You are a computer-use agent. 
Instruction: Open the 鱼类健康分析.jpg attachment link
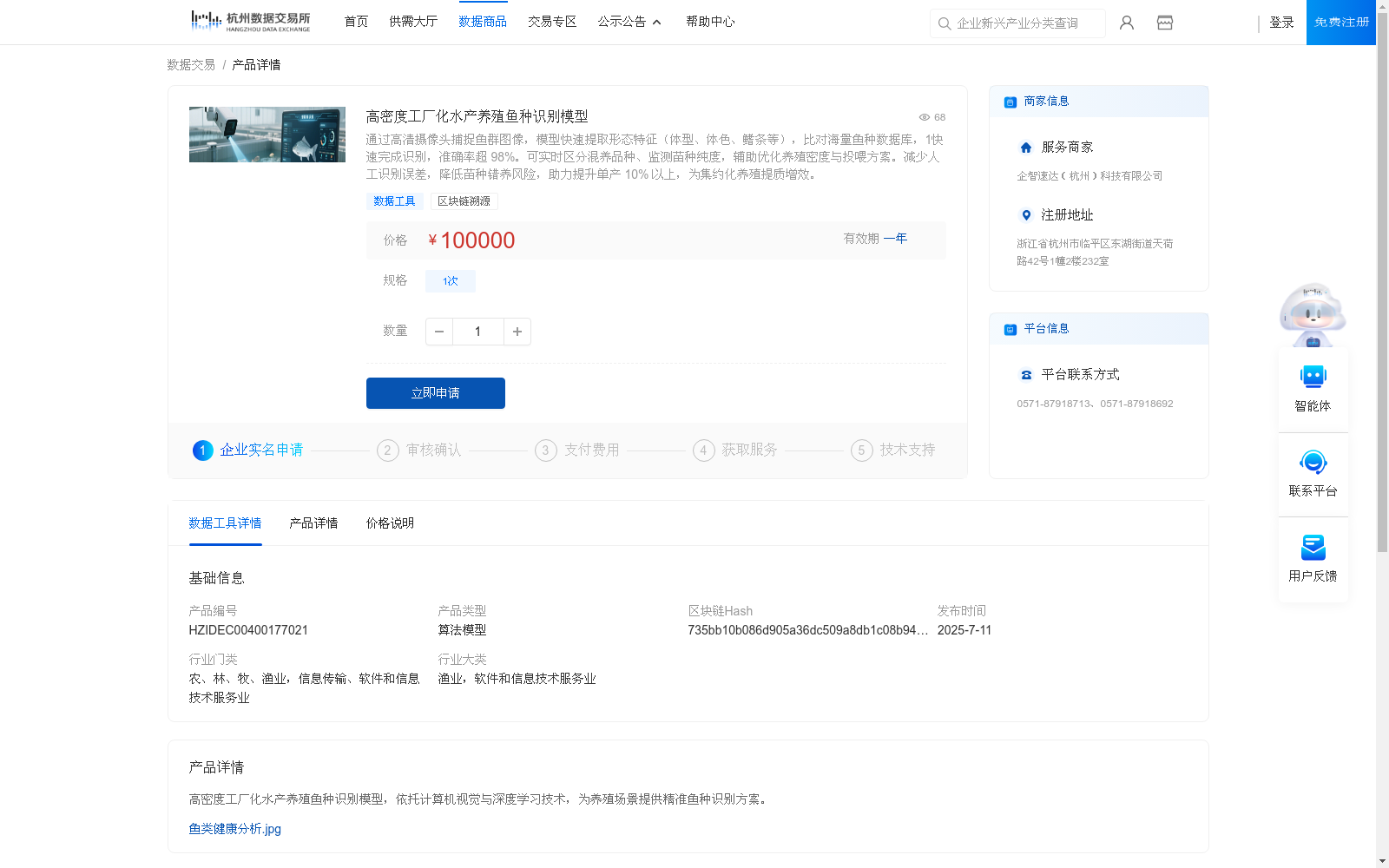point(235,829)
